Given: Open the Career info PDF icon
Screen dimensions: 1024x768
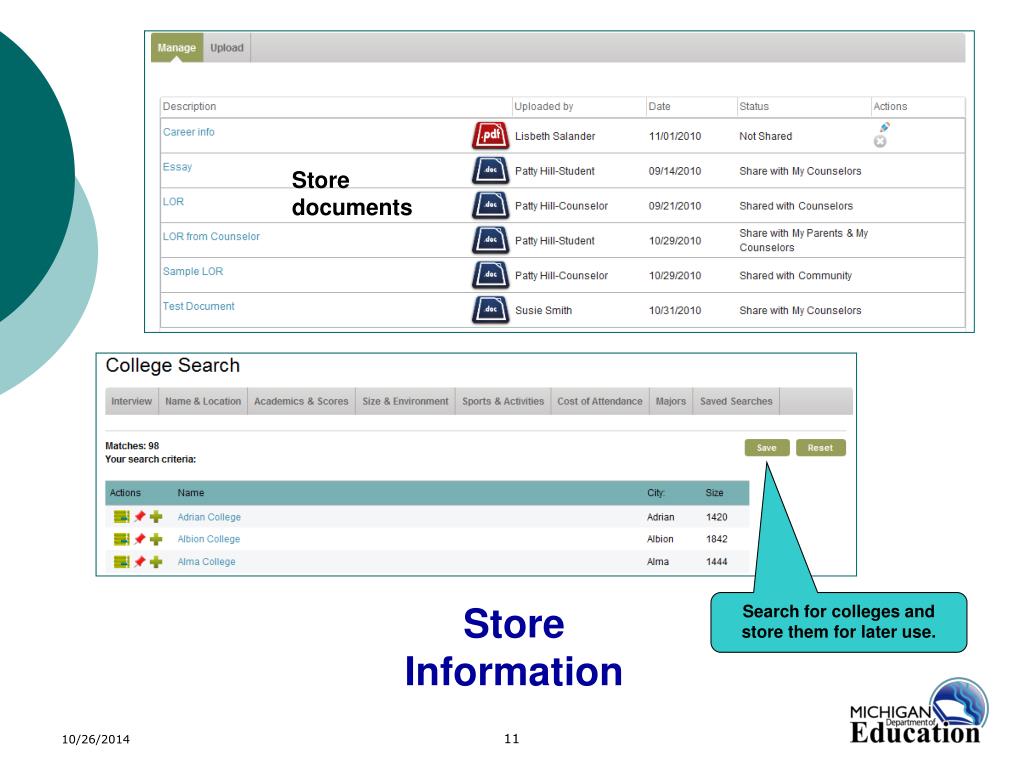Looking at the screenshot, I should pyautogui.click(x=490, y=136).
